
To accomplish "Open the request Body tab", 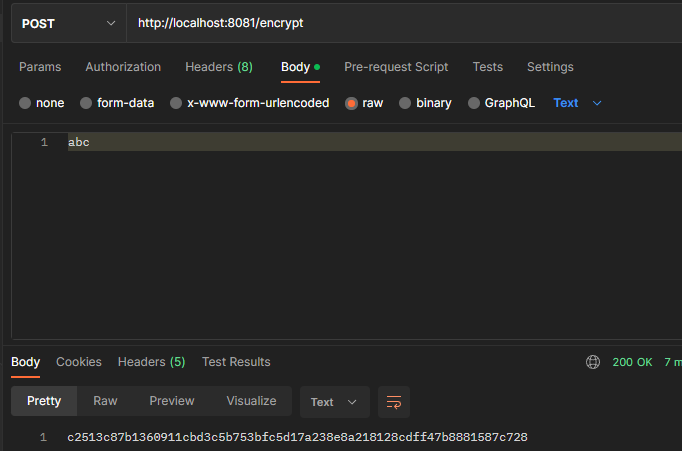I will (300, 67).
